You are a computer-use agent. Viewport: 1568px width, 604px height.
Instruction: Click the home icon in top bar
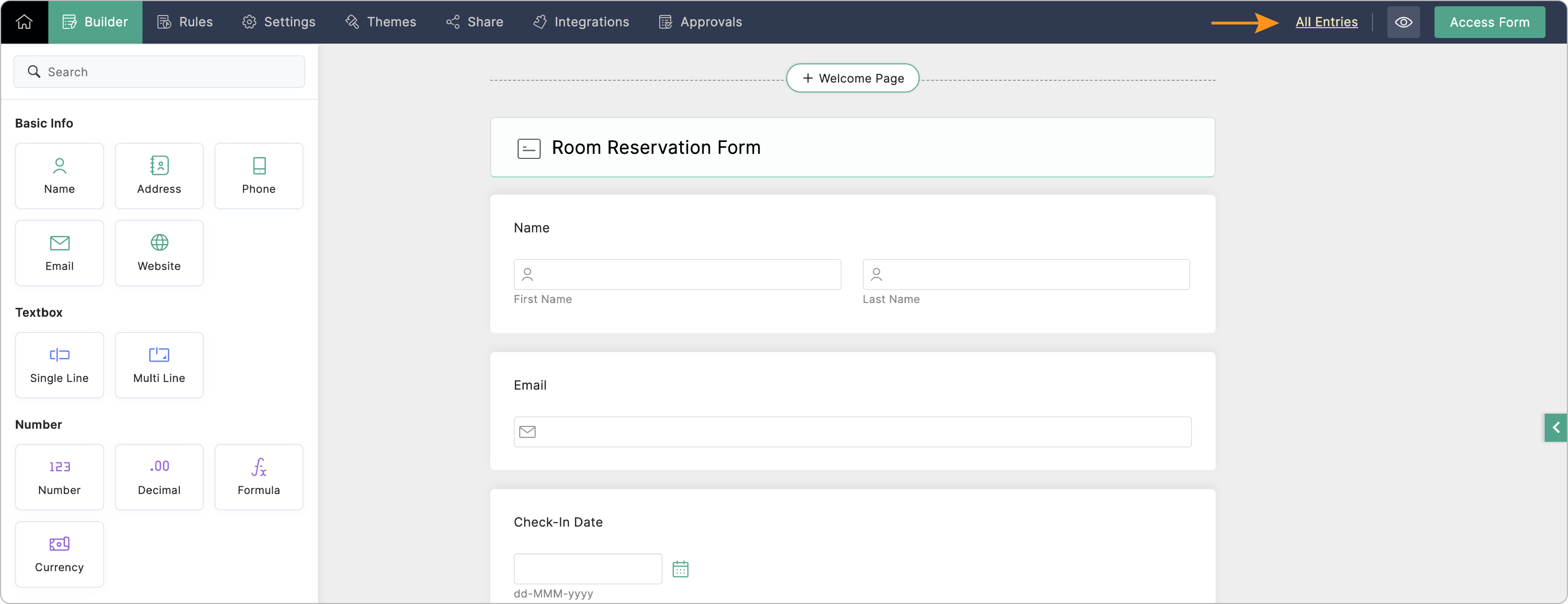point(24,22)
